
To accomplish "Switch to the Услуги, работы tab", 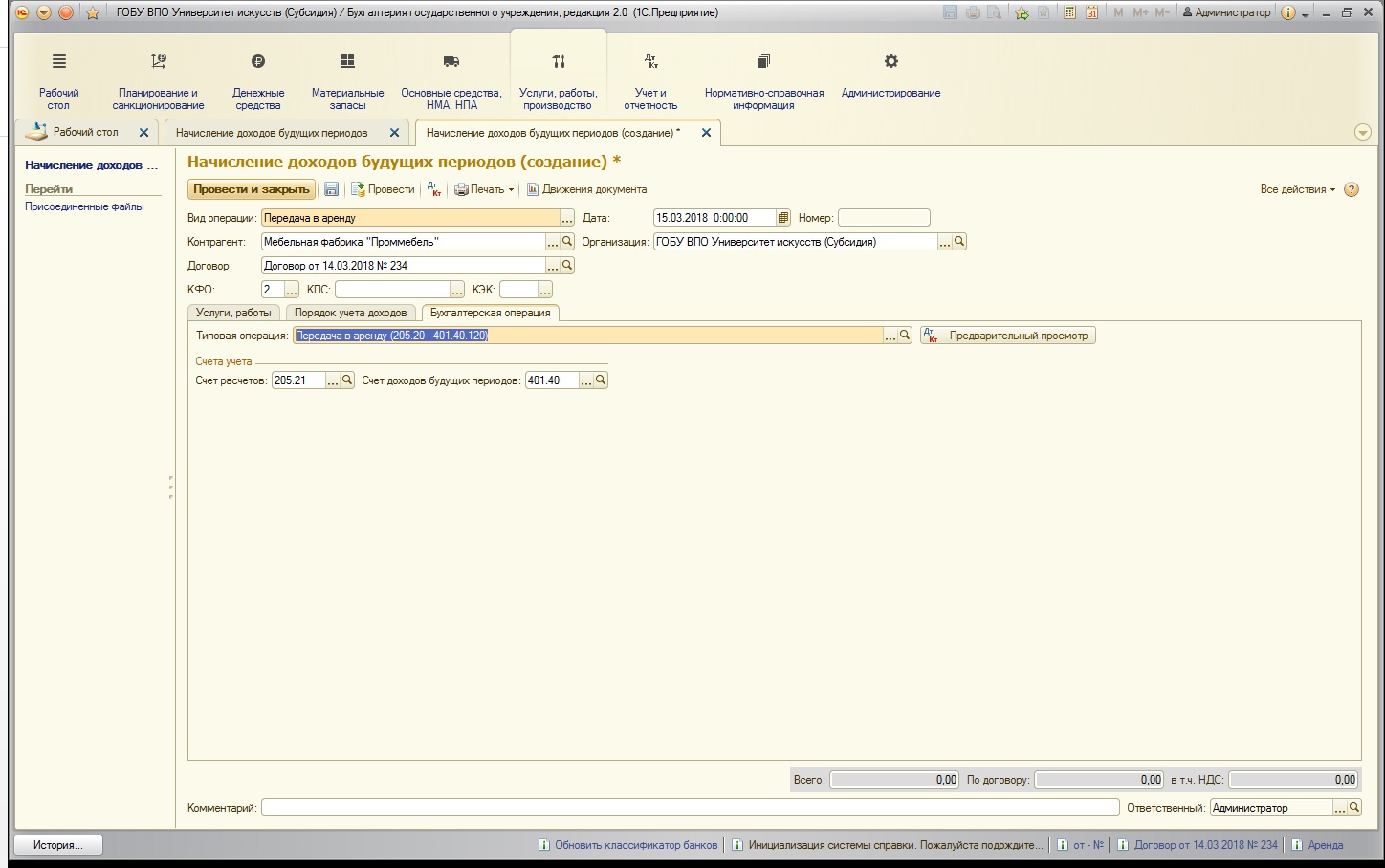I will pyautogui.click(x=233, y=313).
